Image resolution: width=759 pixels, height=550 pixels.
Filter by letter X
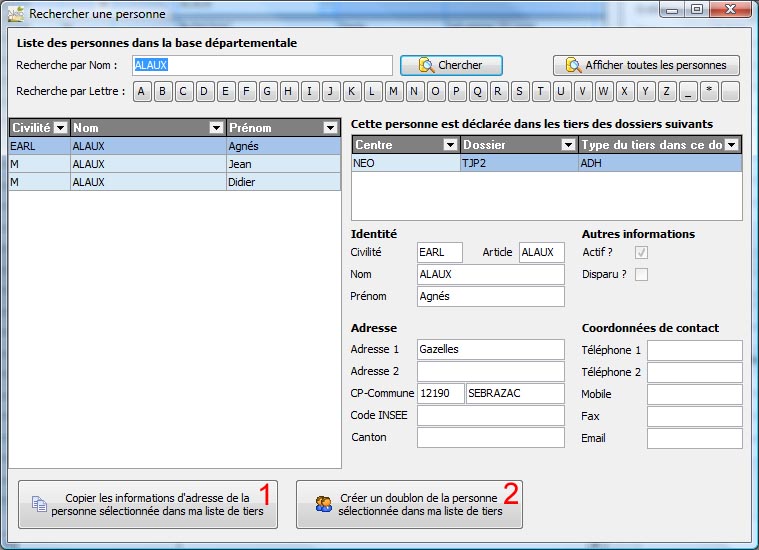click(x=625, y=91)
